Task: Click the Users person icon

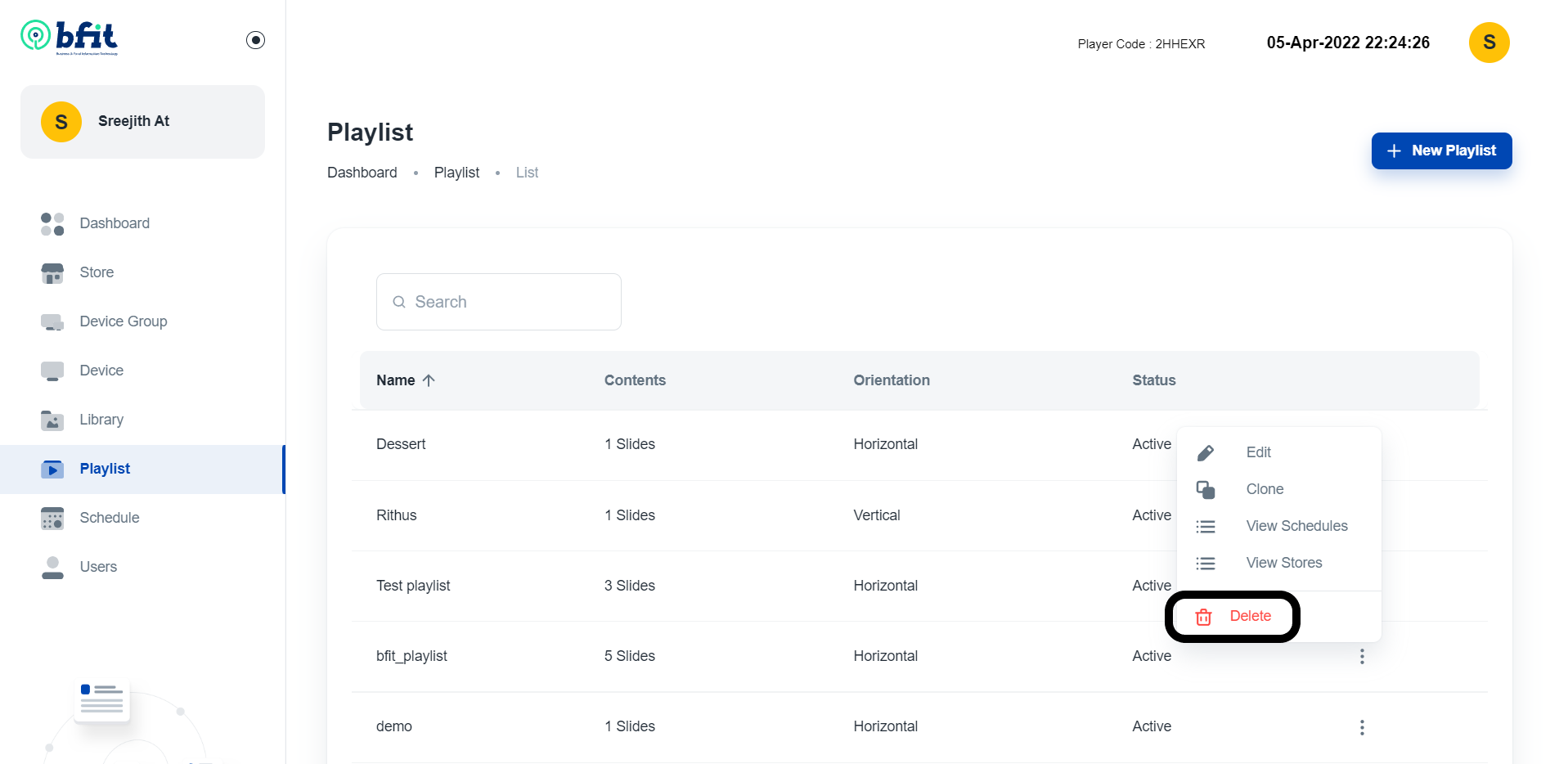Action: pyautogui.click(x=52, y=568)
